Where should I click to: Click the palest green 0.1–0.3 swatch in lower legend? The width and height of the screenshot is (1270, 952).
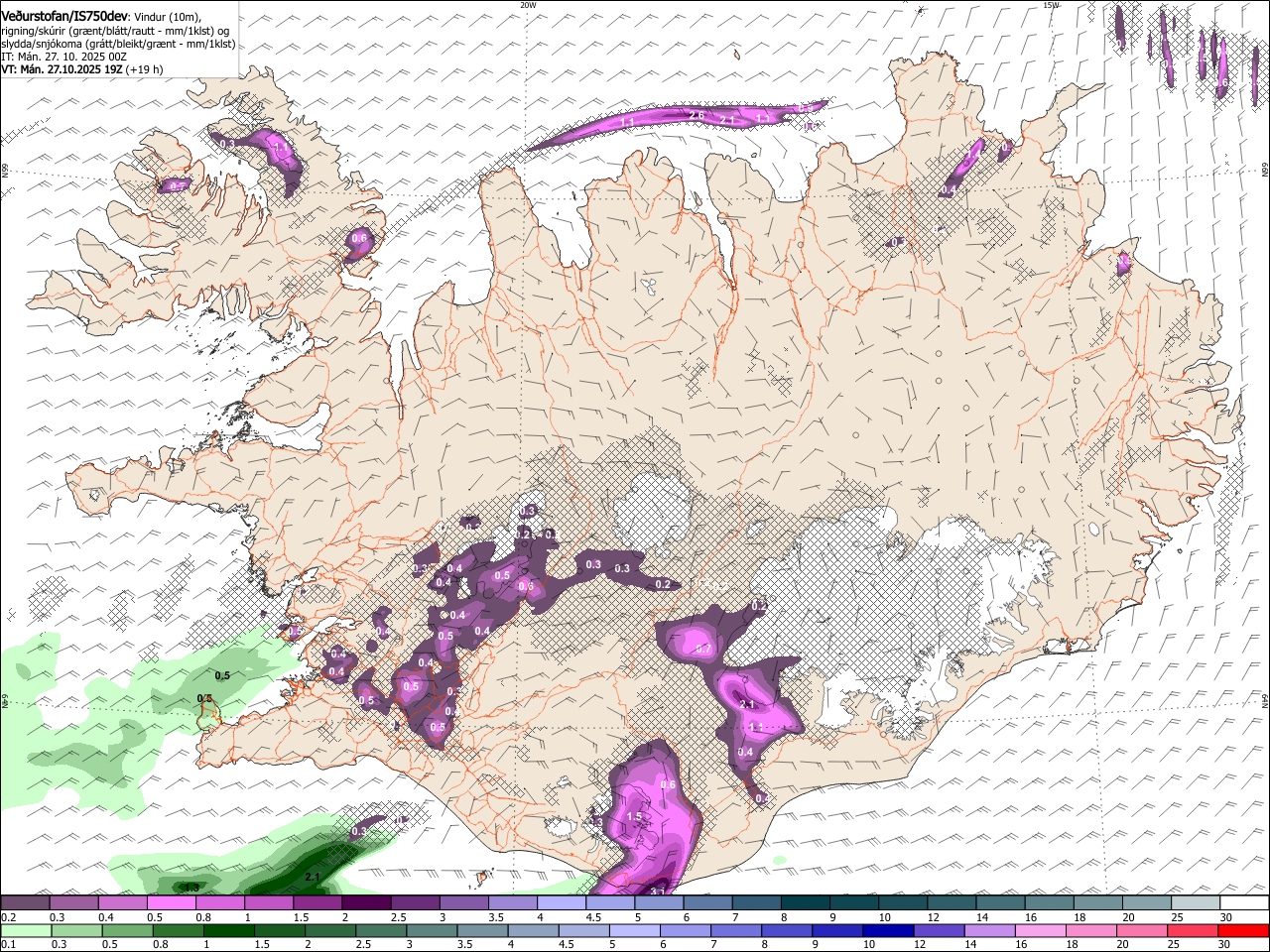pyautogui.click(x=25, y=931)
